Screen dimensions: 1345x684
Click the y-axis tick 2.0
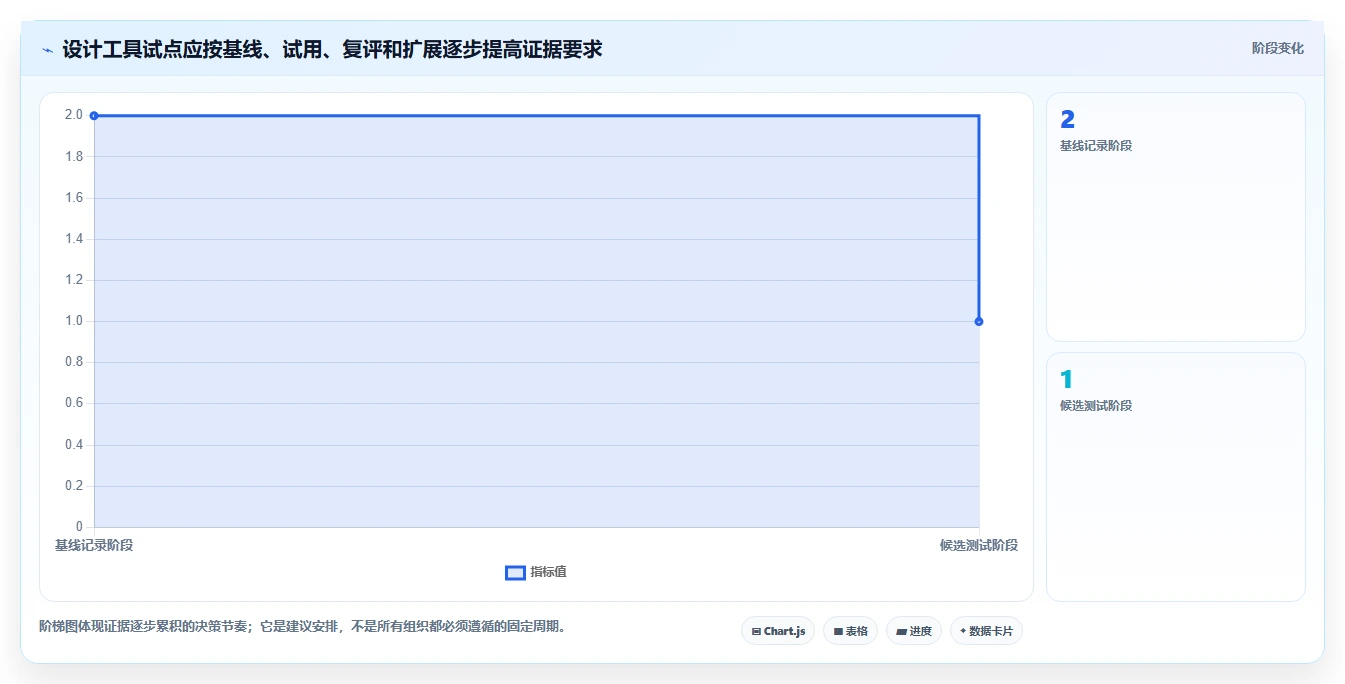[74, 115]
